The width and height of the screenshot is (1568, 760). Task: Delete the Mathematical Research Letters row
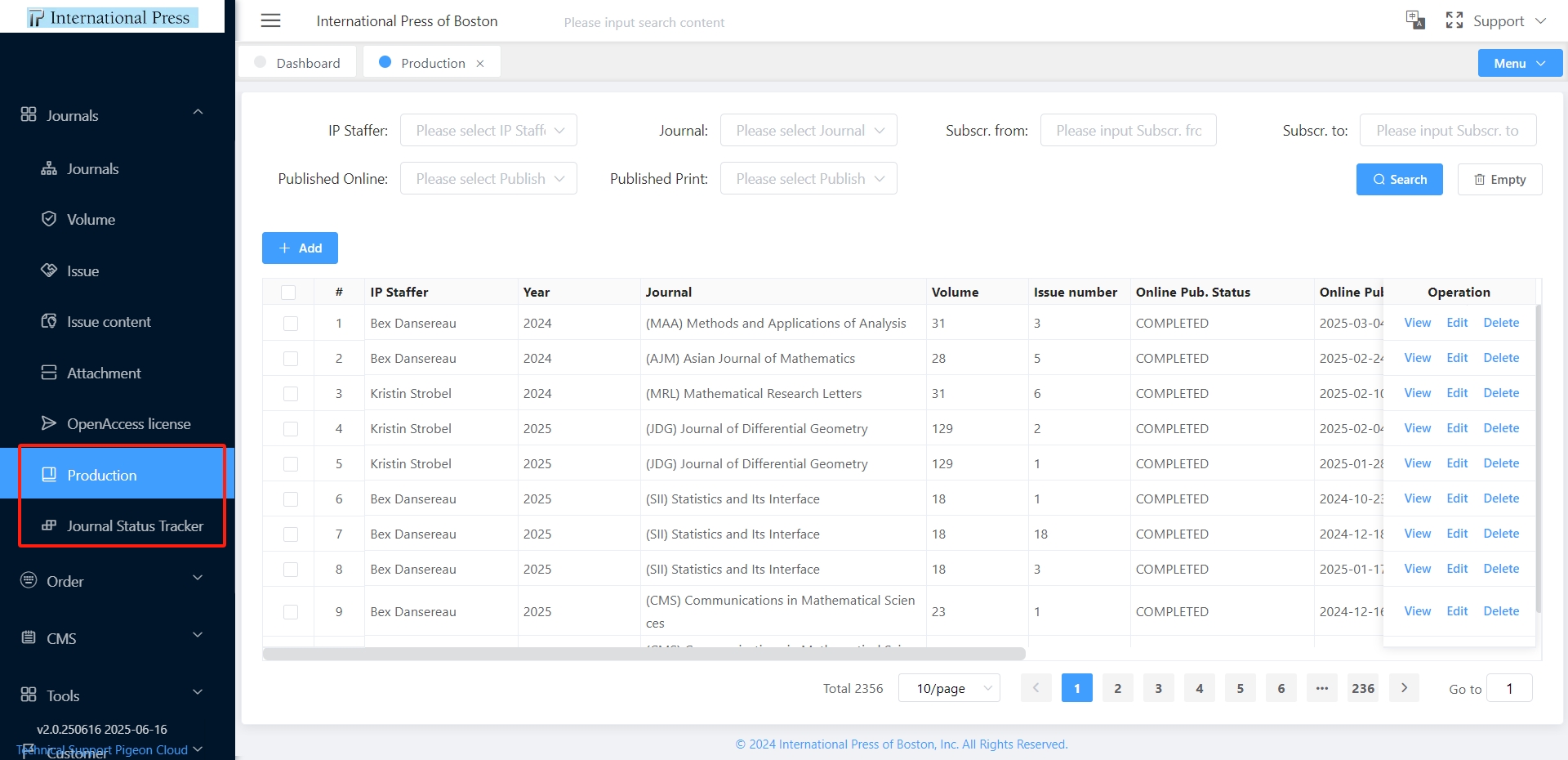[1501, 393]
